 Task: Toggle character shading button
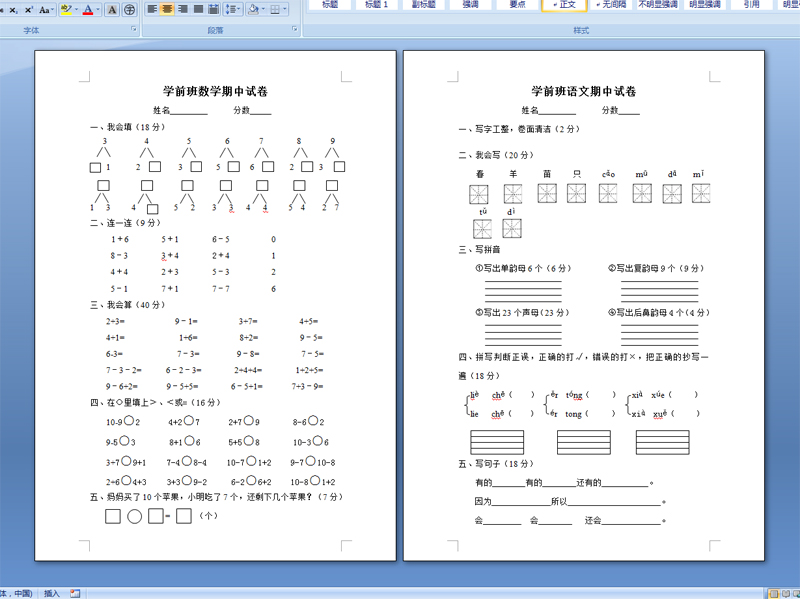click(x=112, y=10)
